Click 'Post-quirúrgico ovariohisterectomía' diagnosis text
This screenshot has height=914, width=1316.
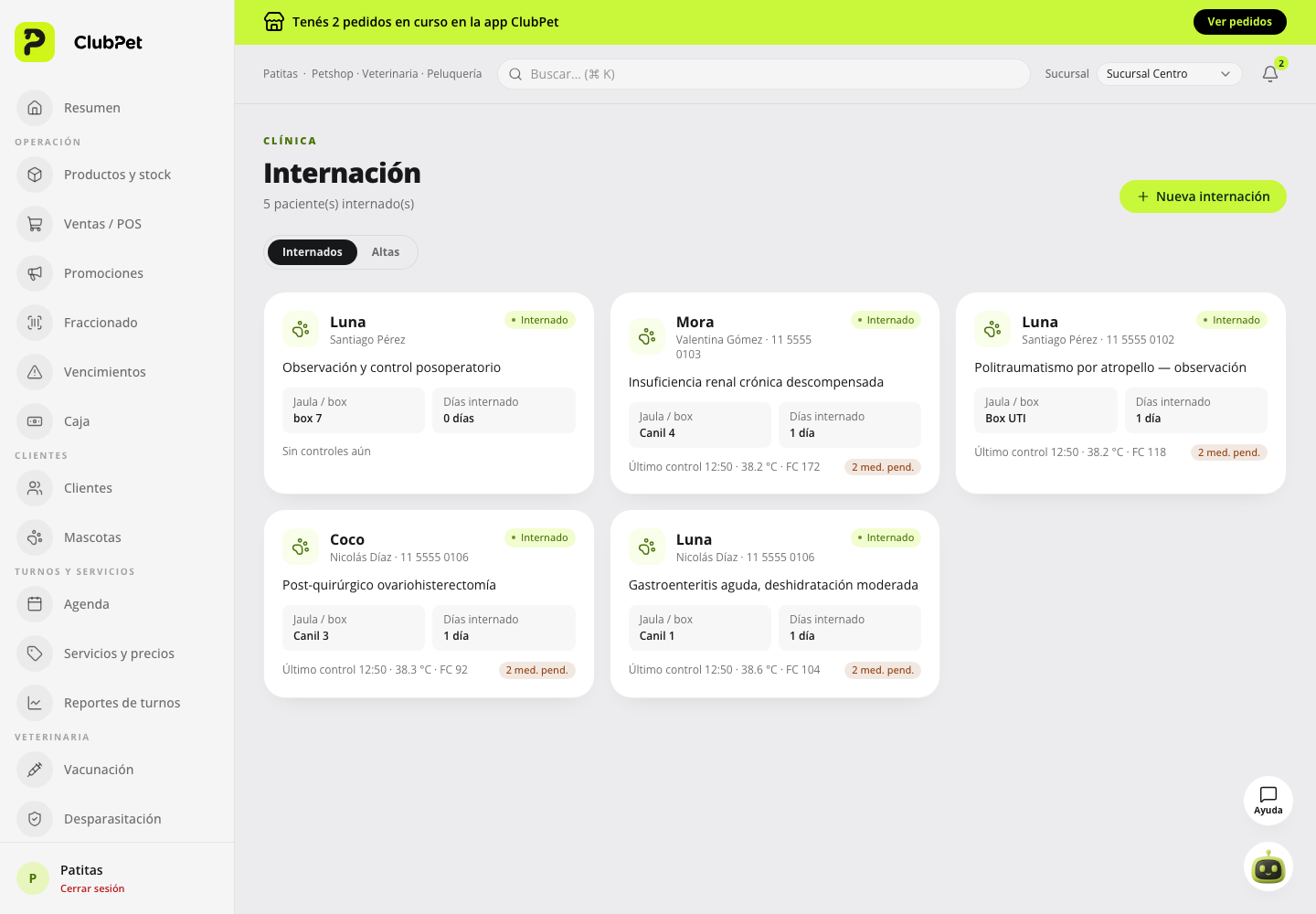click(389, 585)
